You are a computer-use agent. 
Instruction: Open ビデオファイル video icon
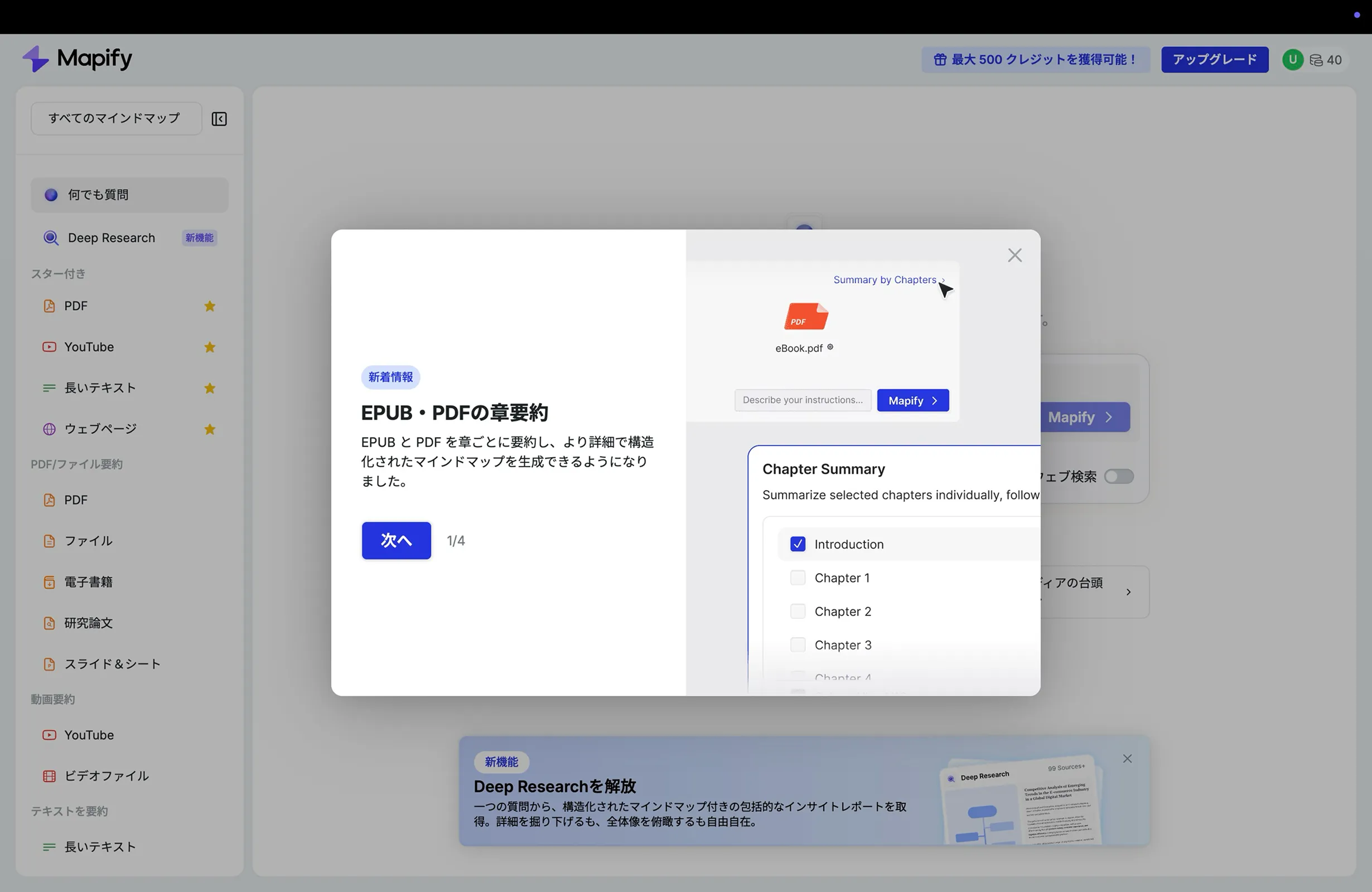point(50,775)
